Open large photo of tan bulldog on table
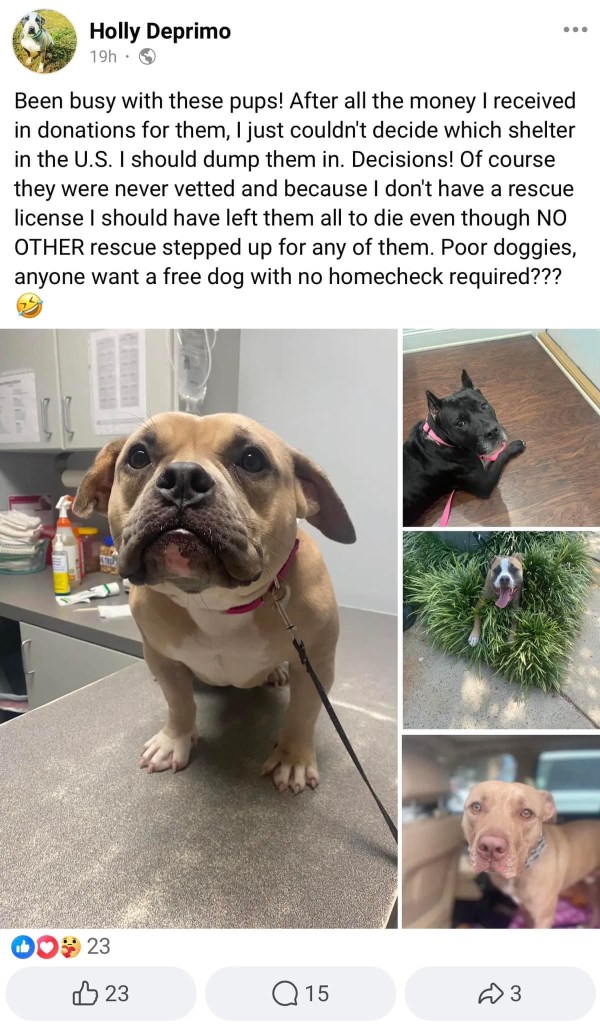600x1024 pixels. point(198,628)
